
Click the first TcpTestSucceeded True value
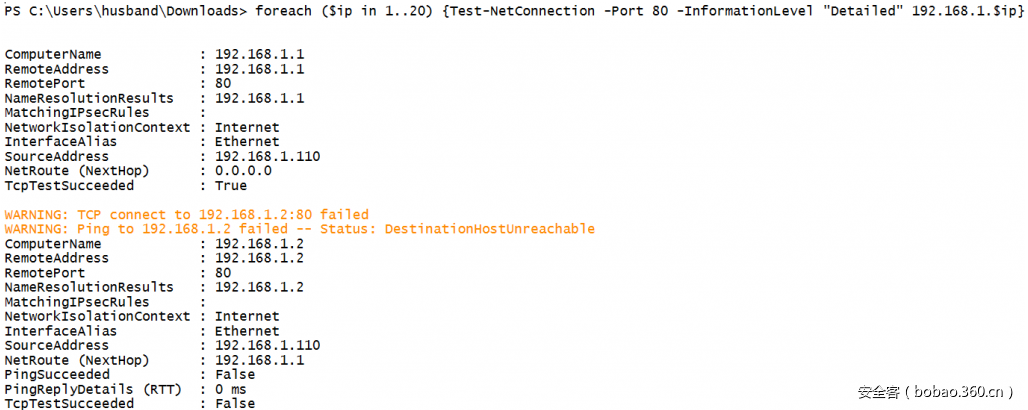(x=231, y=186)
